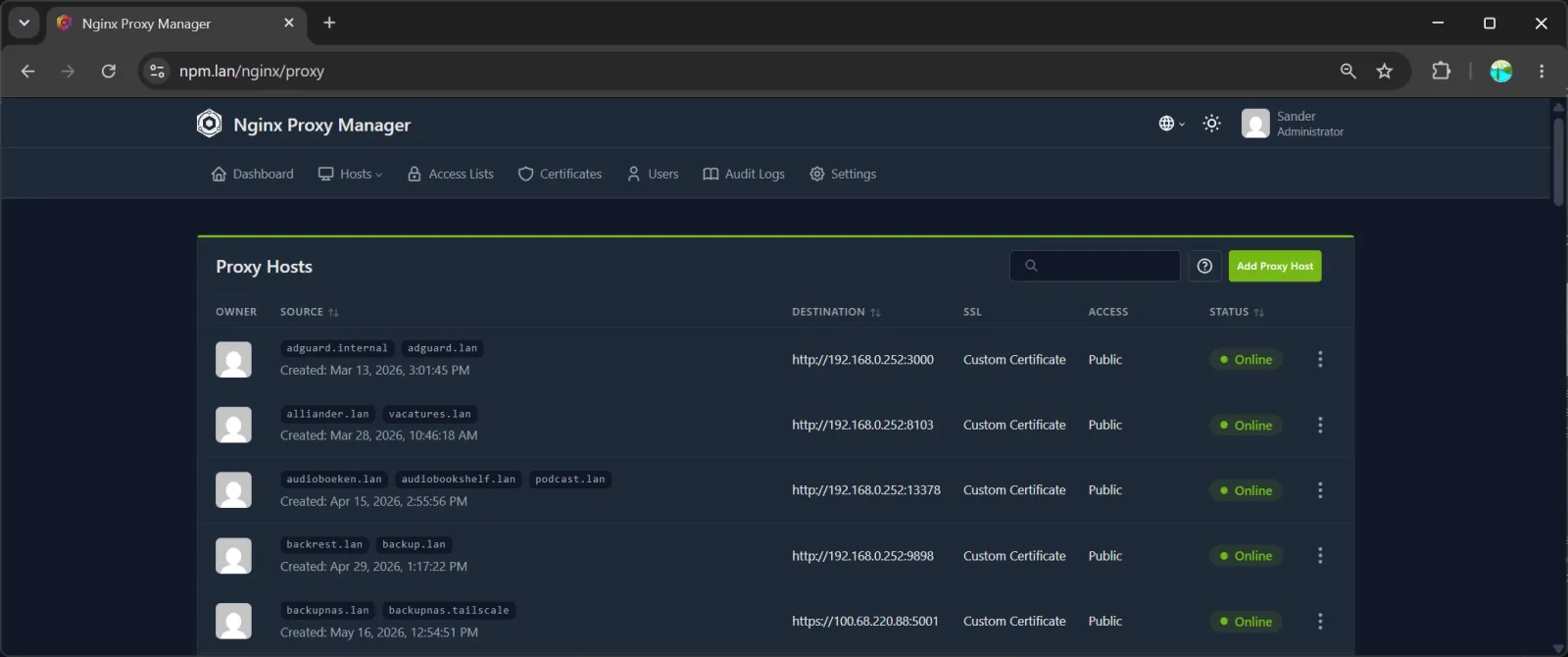The width and height of the screenshot is (1568, 657).
Task: Sort by Status column
Action: (x=1237, y=312)
